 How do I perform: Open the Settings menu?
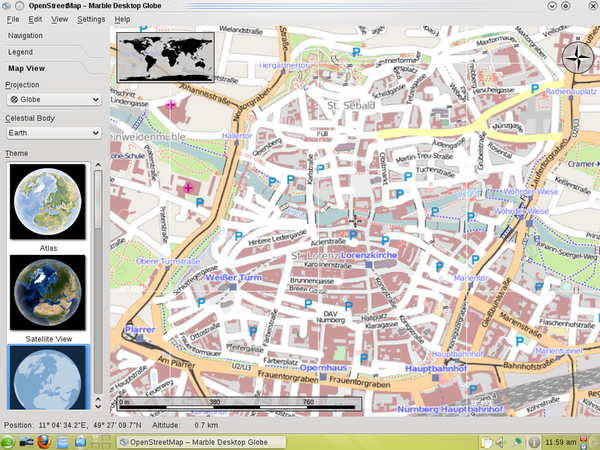tap(91, 19)
